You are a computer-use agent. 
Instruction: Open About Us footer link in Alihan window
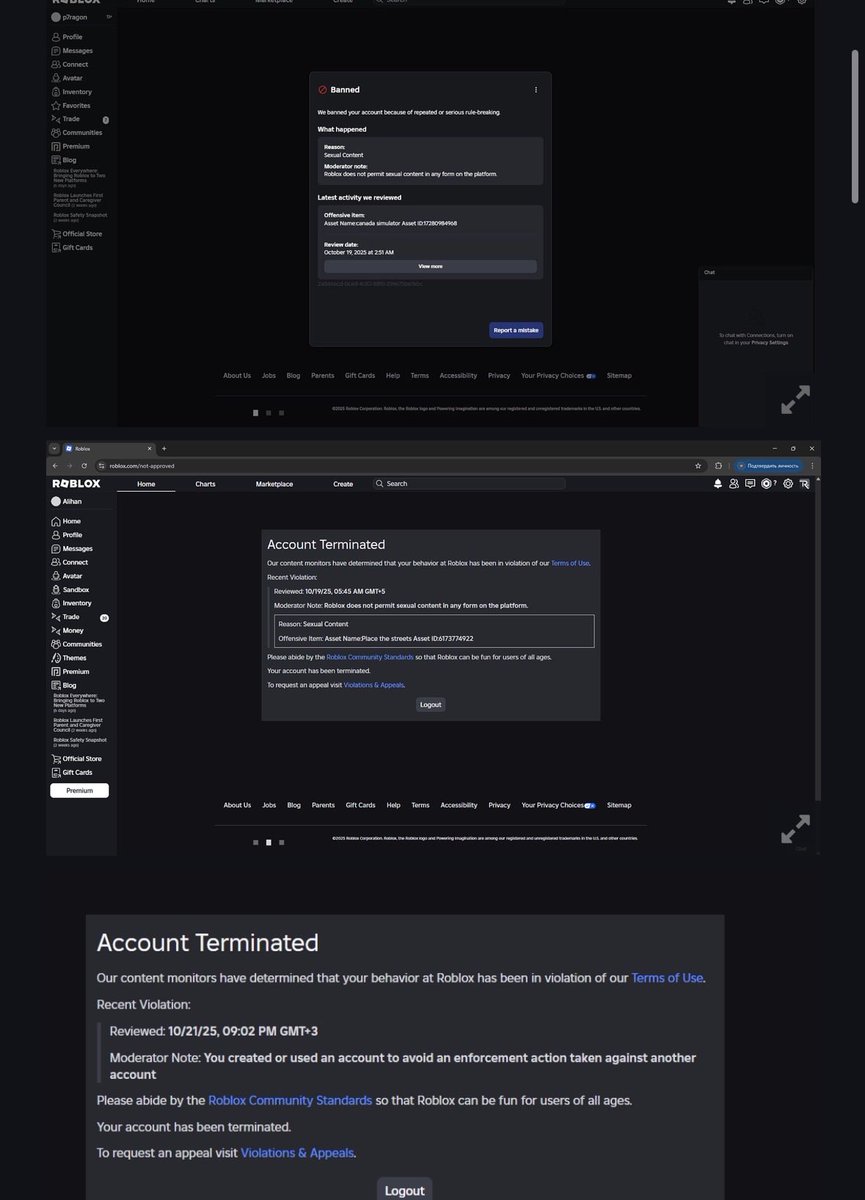(237, 805)
